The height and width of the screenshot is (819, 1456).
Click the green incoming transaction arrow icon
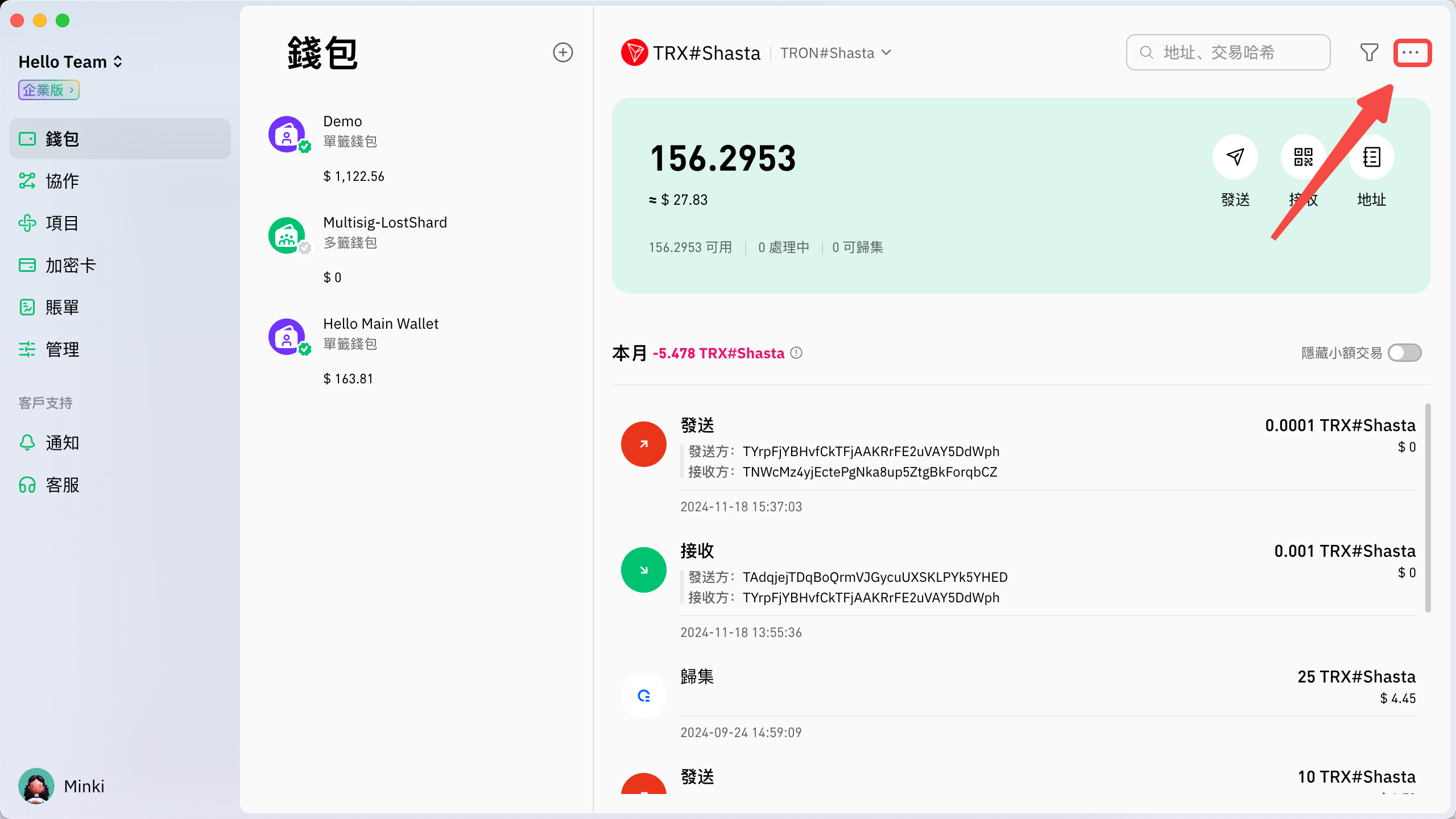click(643, 570)
